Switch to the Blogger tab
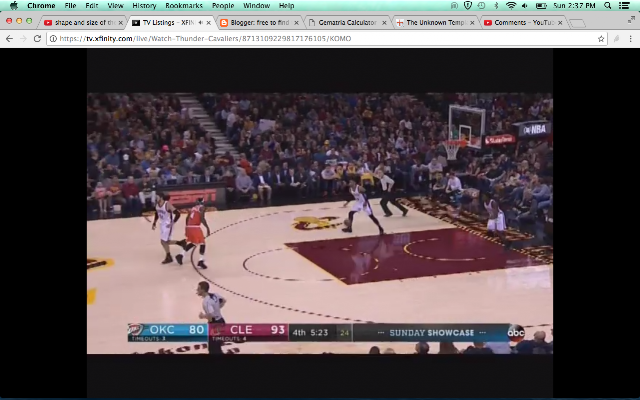The width and height of the screenshot is (640, 400). tap(260, 22)
